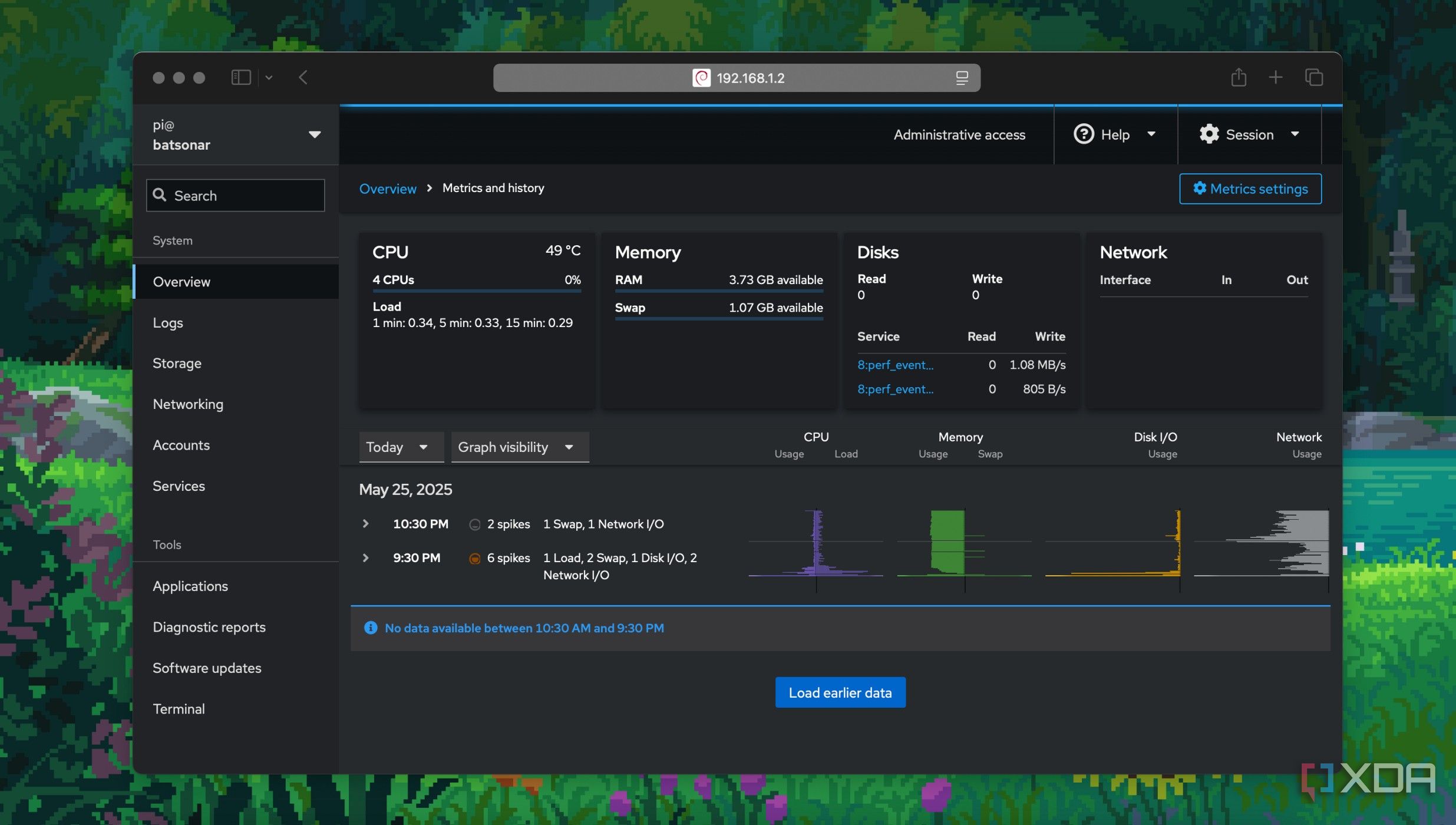Click the second 8:perf_event service link

pos(895,389)
